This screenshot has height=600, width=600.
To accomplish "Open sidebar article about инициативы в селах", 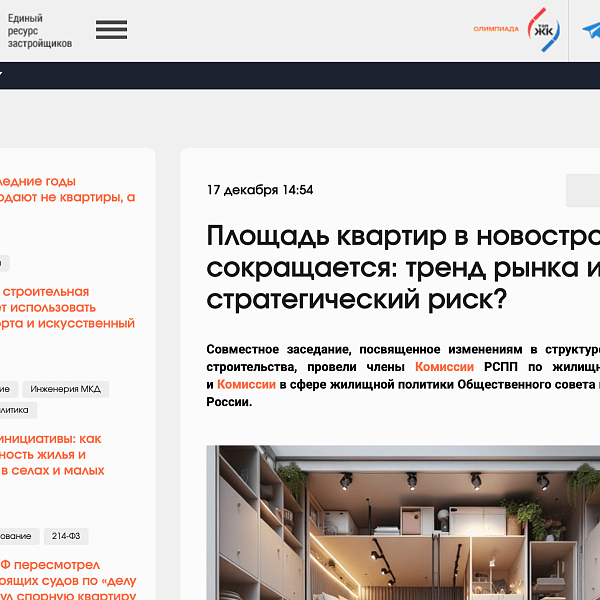I will pos(52,455).
